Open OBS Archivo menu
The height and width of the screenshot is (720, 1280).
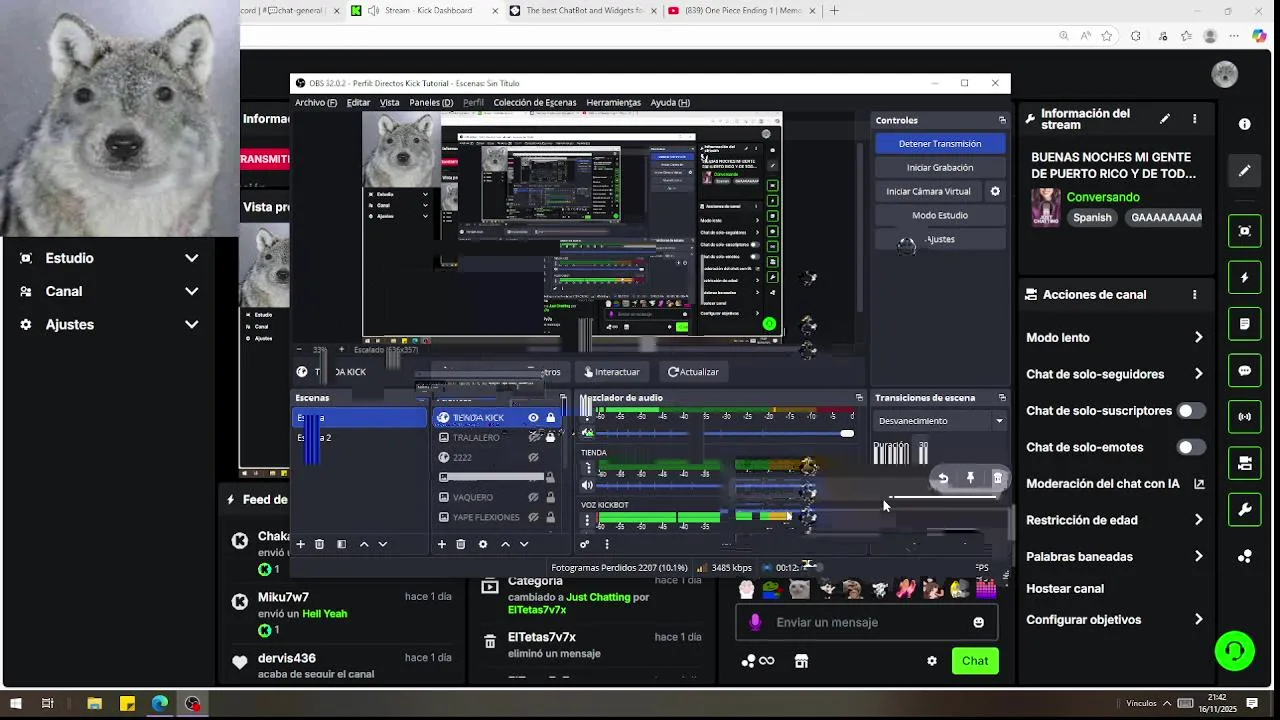tap(315, 102)
